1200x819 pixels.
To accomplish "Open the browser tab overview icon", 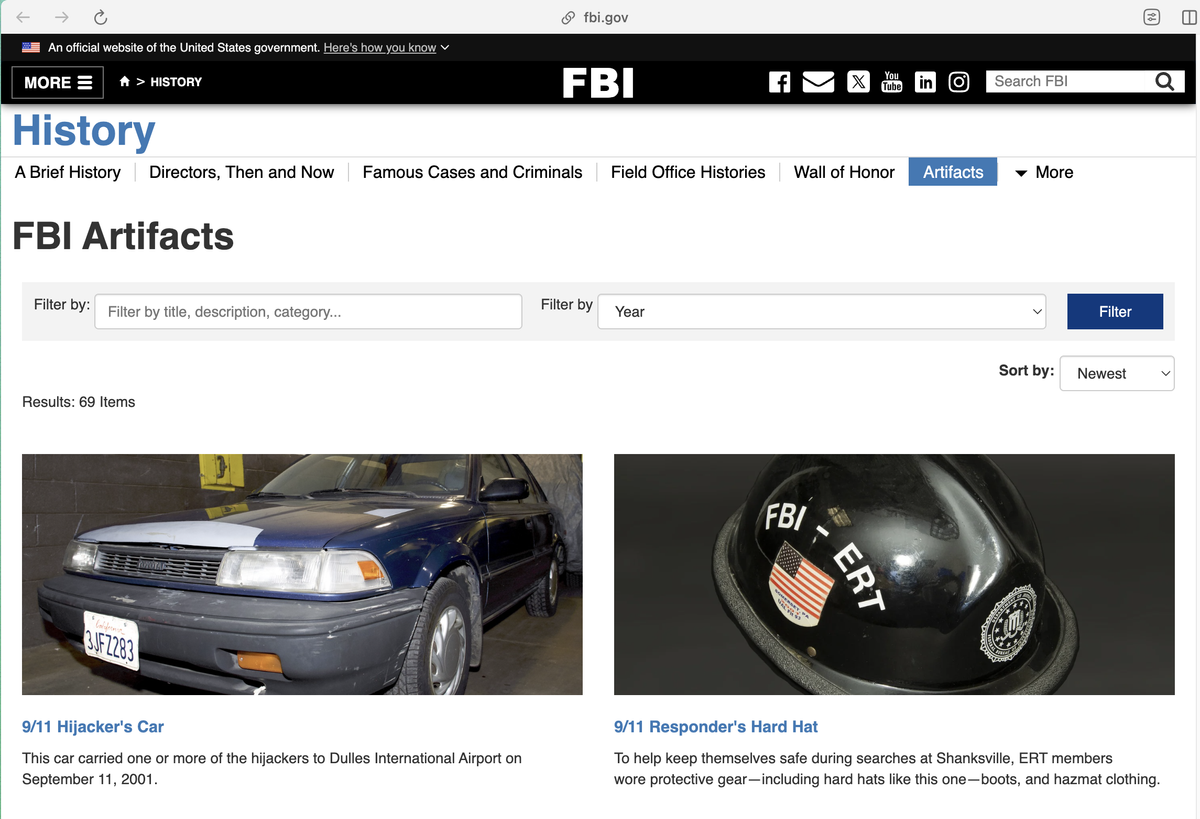I will pos(1151,17).
